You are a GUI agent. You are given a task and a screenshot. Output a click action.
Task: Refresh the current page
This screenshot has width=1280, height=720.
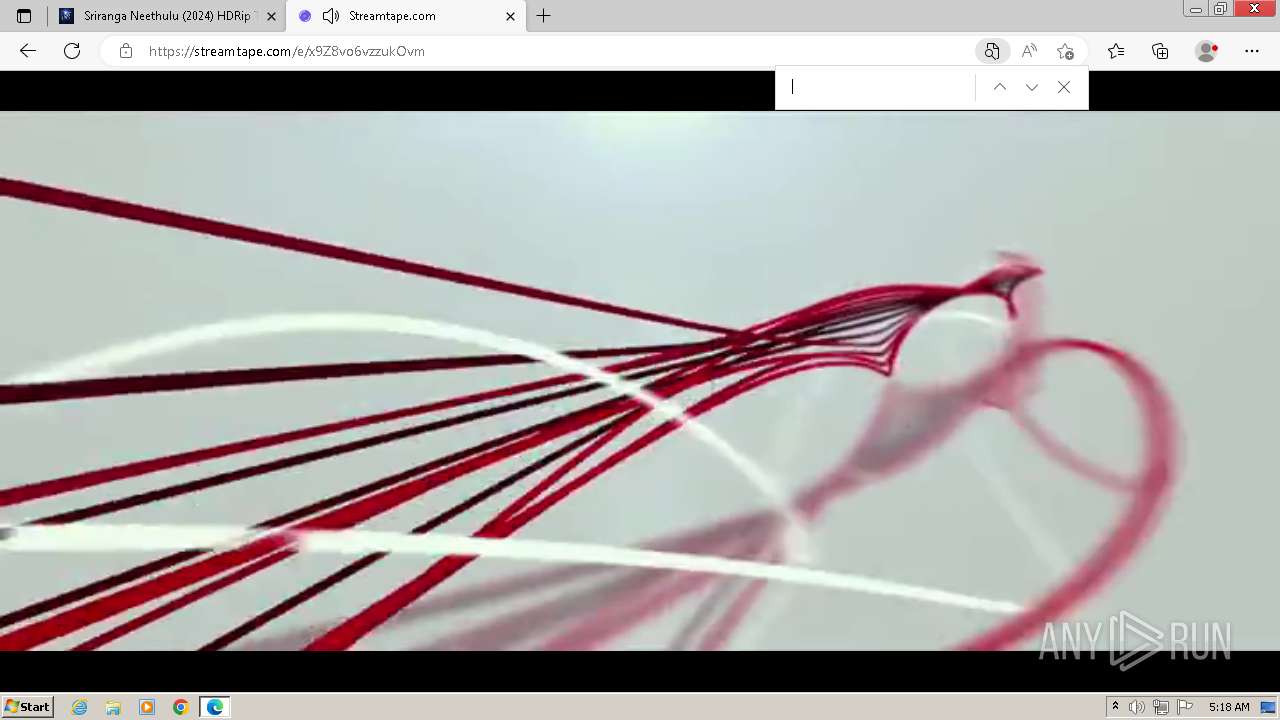pos(72,51)
